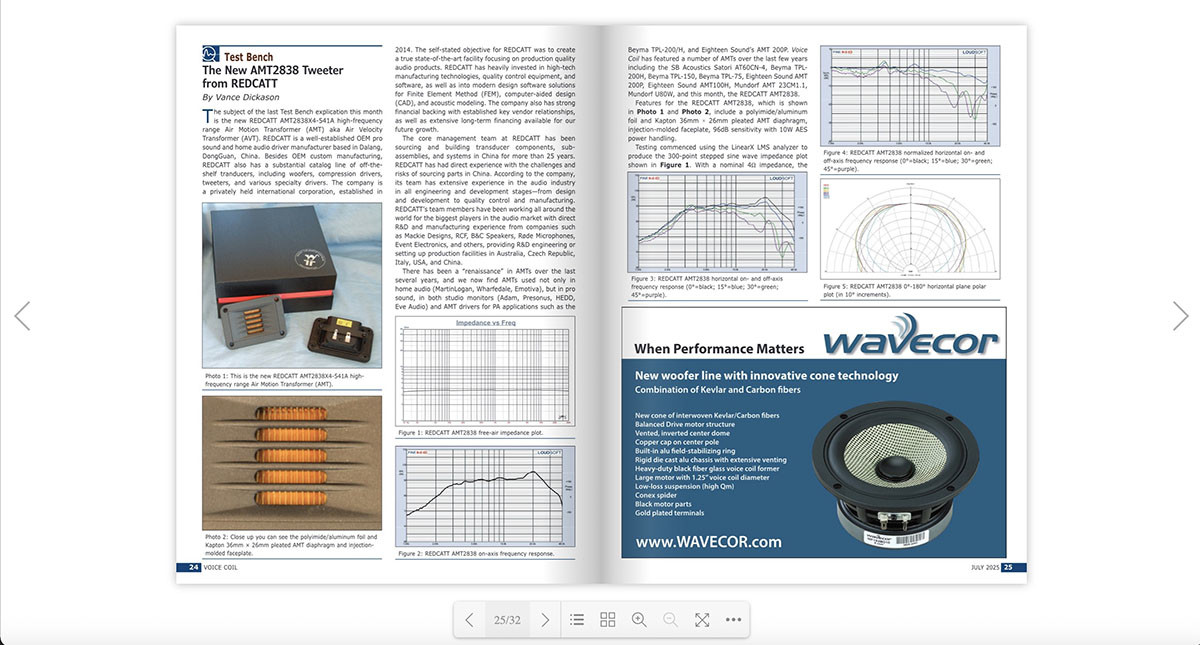Click toolbar previous page chevron
The height and width of the screenshot is (645, 1200).
click(470, 620)
